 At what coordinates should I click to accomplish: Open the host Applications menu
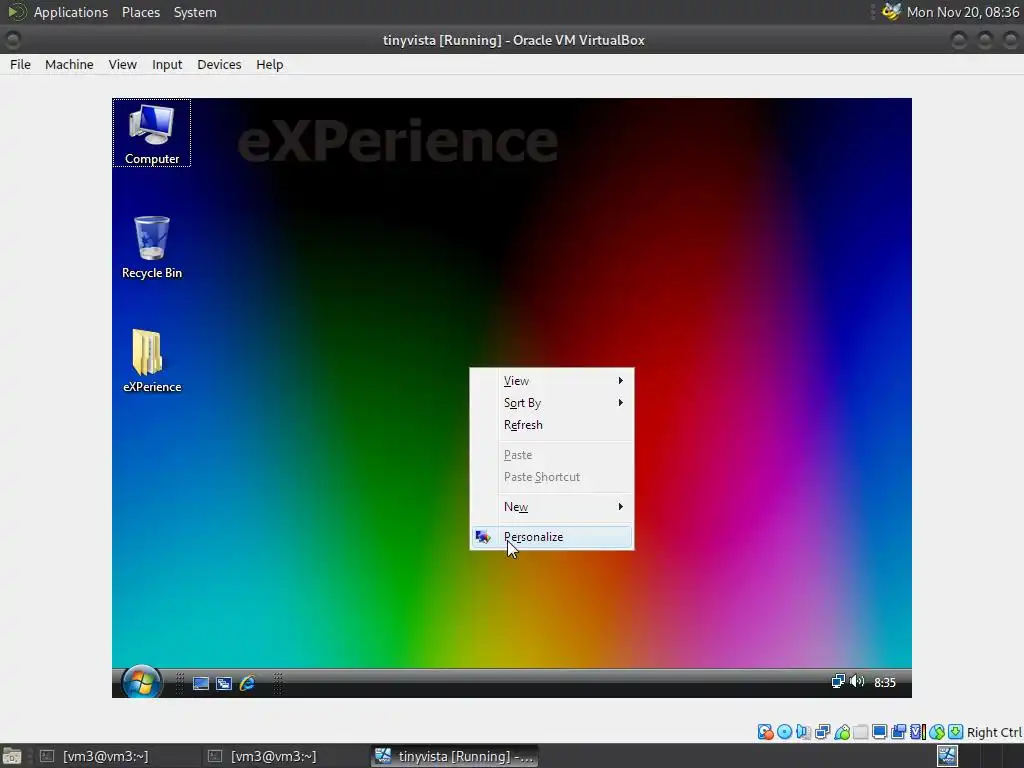(x=71, y=12)
